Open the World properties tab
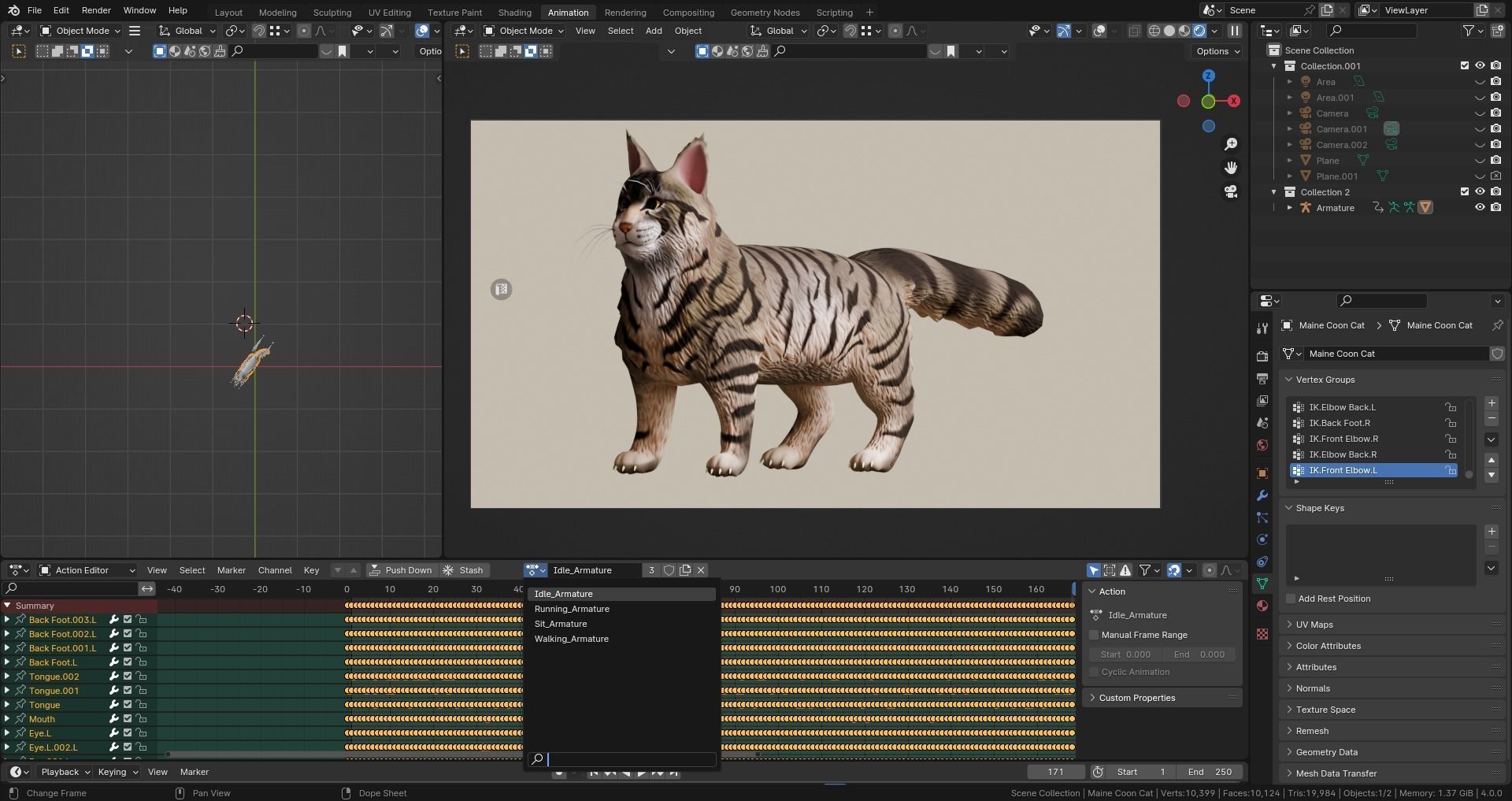The height and width of the screenshot is (801, 1512). 1262,445
